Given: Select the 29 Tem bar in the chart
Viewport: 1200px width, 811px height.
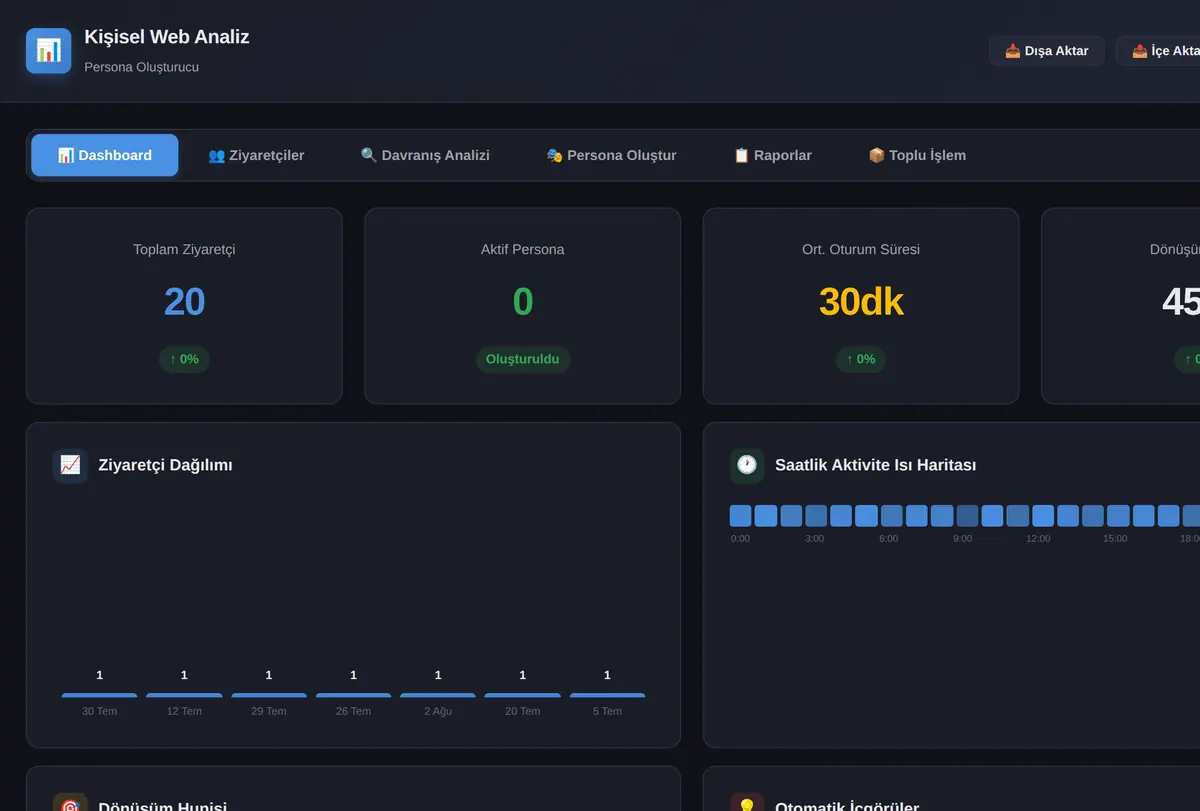Looking at the screenshot, I should pyautogui.click(x=269, y=695).
